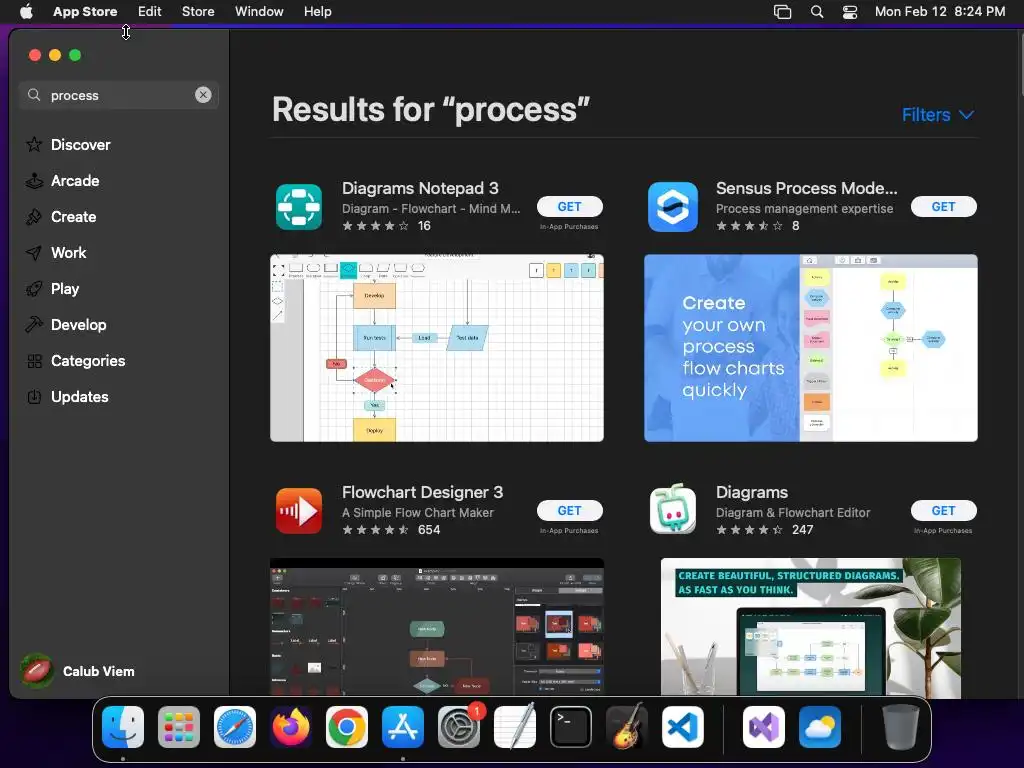Open System Settings from the Dock
The image size is (1024, 768).
[x=459, y=727]
